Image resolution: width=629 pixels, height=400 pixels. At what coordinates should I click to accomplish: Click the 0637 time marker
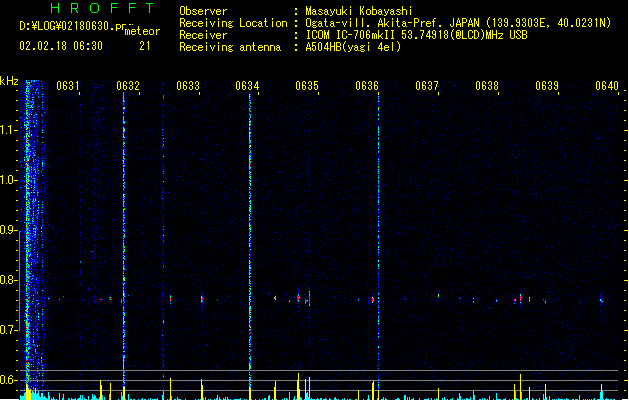pyautogui.click(x=427, y=86)
